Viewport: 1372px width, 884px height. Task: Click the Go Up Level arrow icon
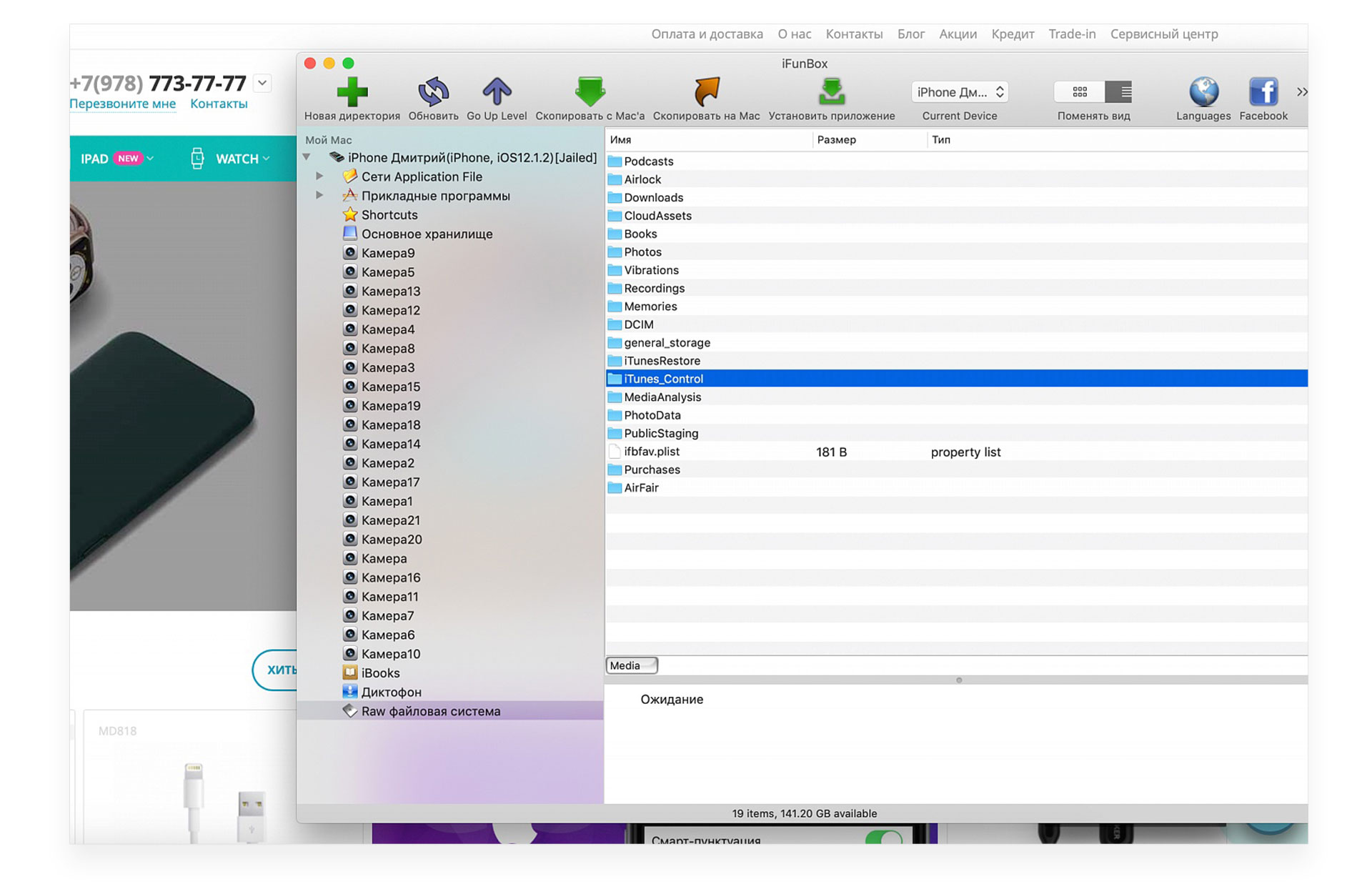(x=497, y=91)
